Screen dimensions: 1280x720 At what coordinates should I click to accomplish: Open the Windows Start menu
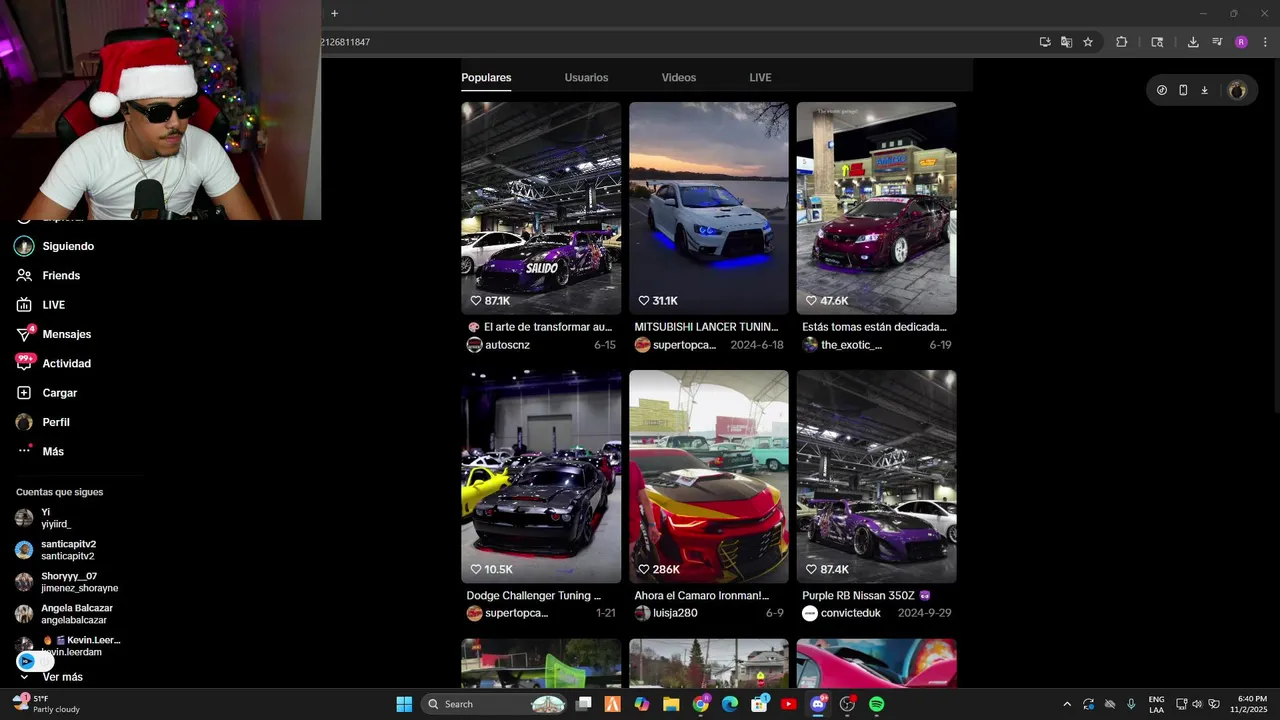[x=404, y=704]
